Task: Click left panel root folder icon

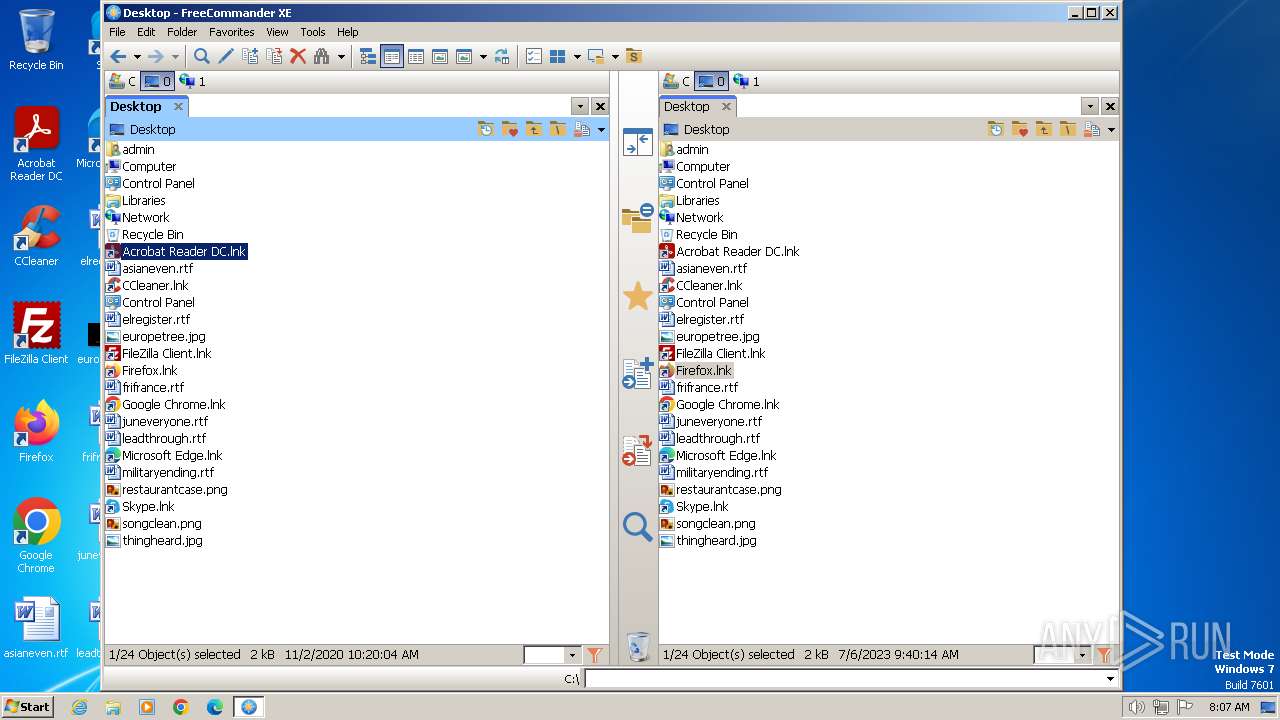Action: click(558, 129)
